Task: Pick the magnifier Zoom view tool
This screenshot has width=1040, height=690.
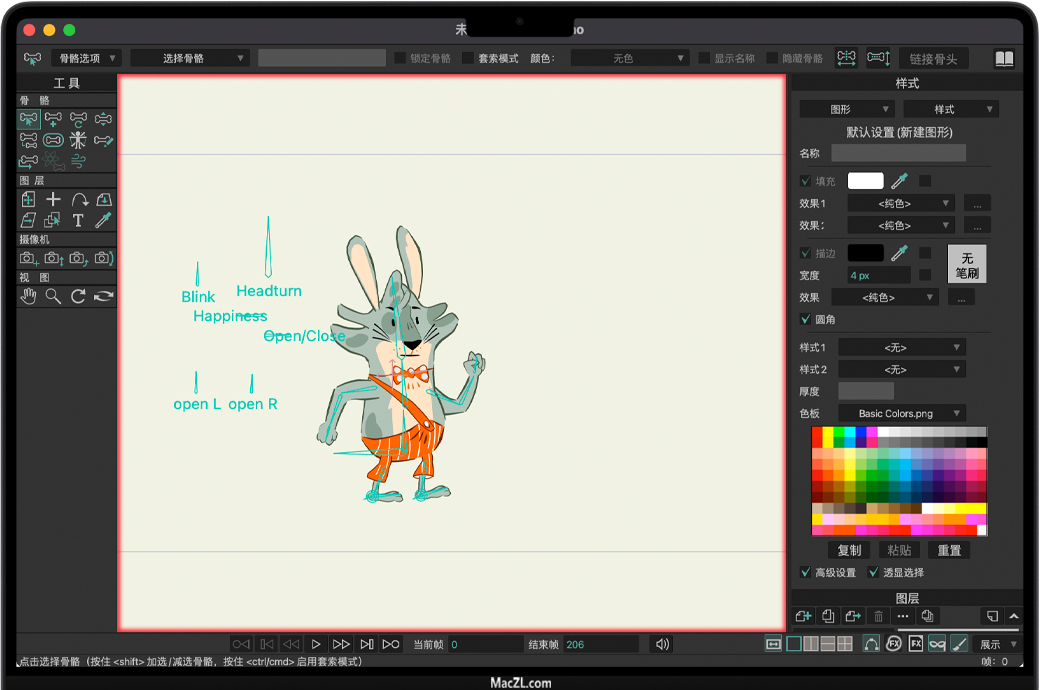Action: click(x=53, y=296)
